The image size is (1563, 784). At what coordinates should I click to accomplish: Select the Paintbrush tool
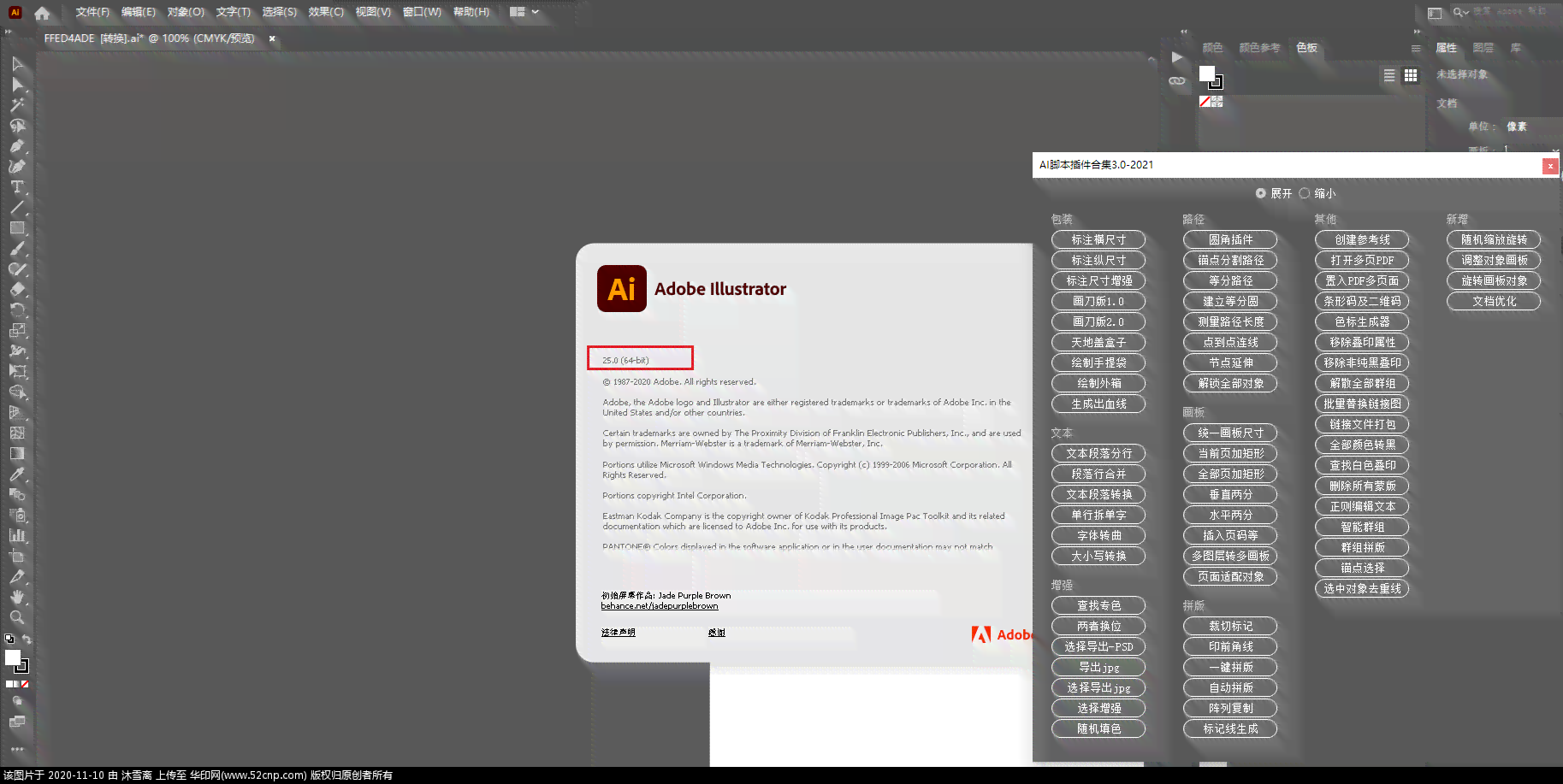tap(17, 249)
